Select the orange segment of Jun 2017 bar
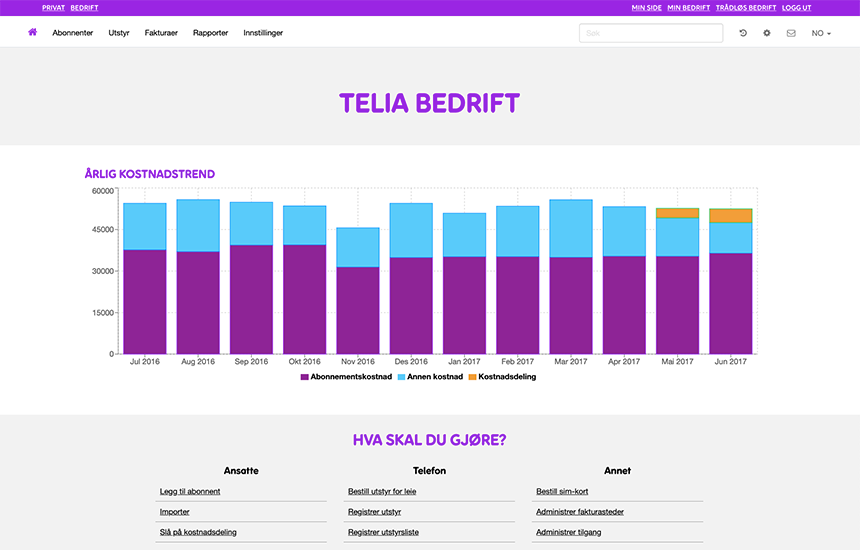 point(731,216)
